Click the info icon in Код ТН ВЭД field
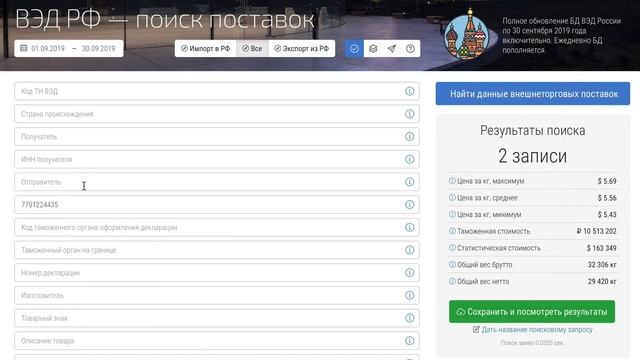This screenshot has height=360, width=640. click(409, 91)
